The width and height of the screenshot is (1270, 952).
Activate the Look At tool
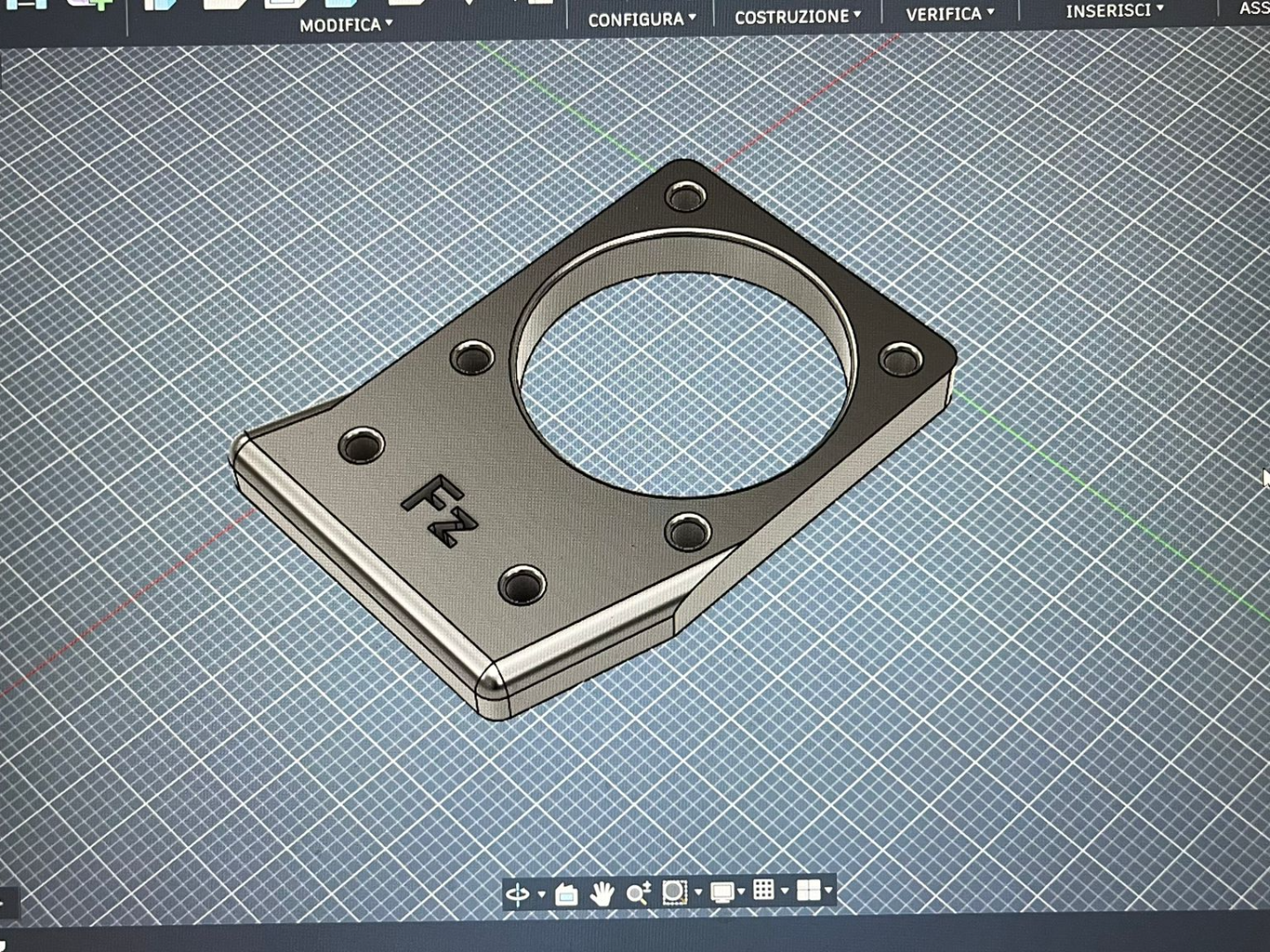[566, 896]
